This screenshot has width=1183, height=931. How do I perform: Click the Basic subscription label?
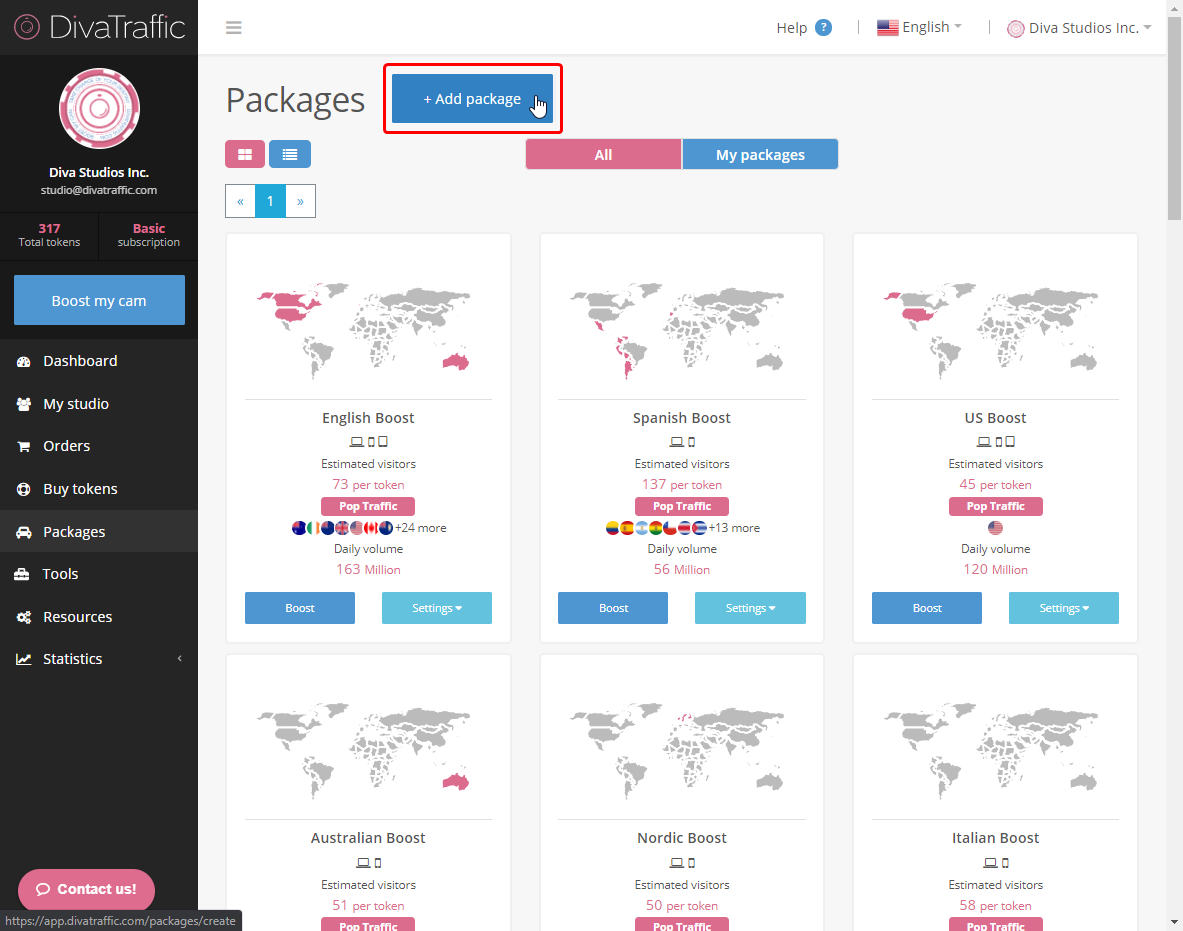tap(149, 235)
